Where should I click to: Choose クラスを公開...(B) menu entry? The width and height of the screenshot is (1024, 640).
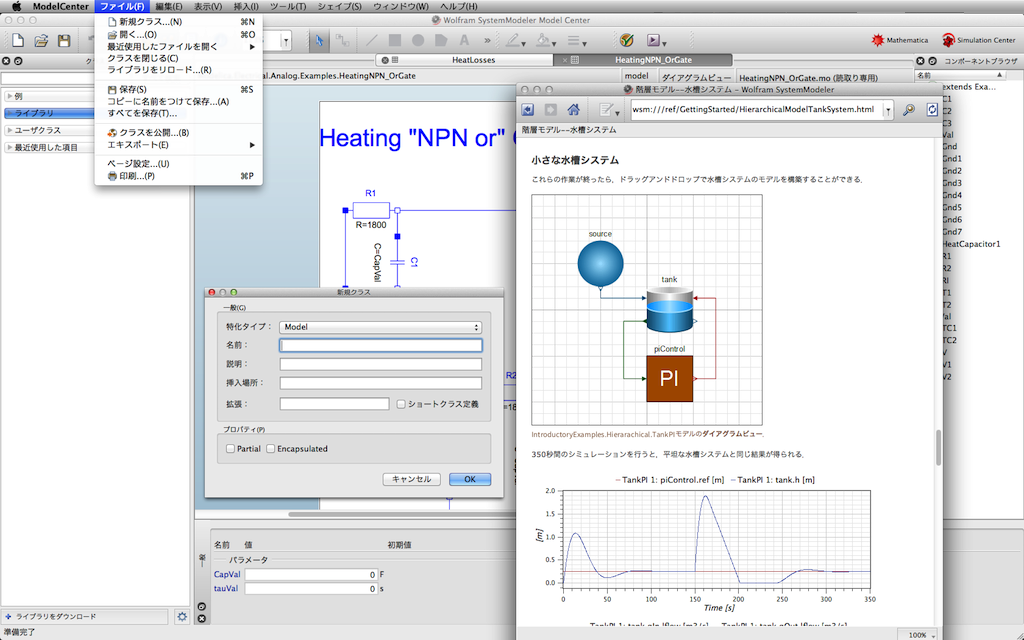coord(178,133)
